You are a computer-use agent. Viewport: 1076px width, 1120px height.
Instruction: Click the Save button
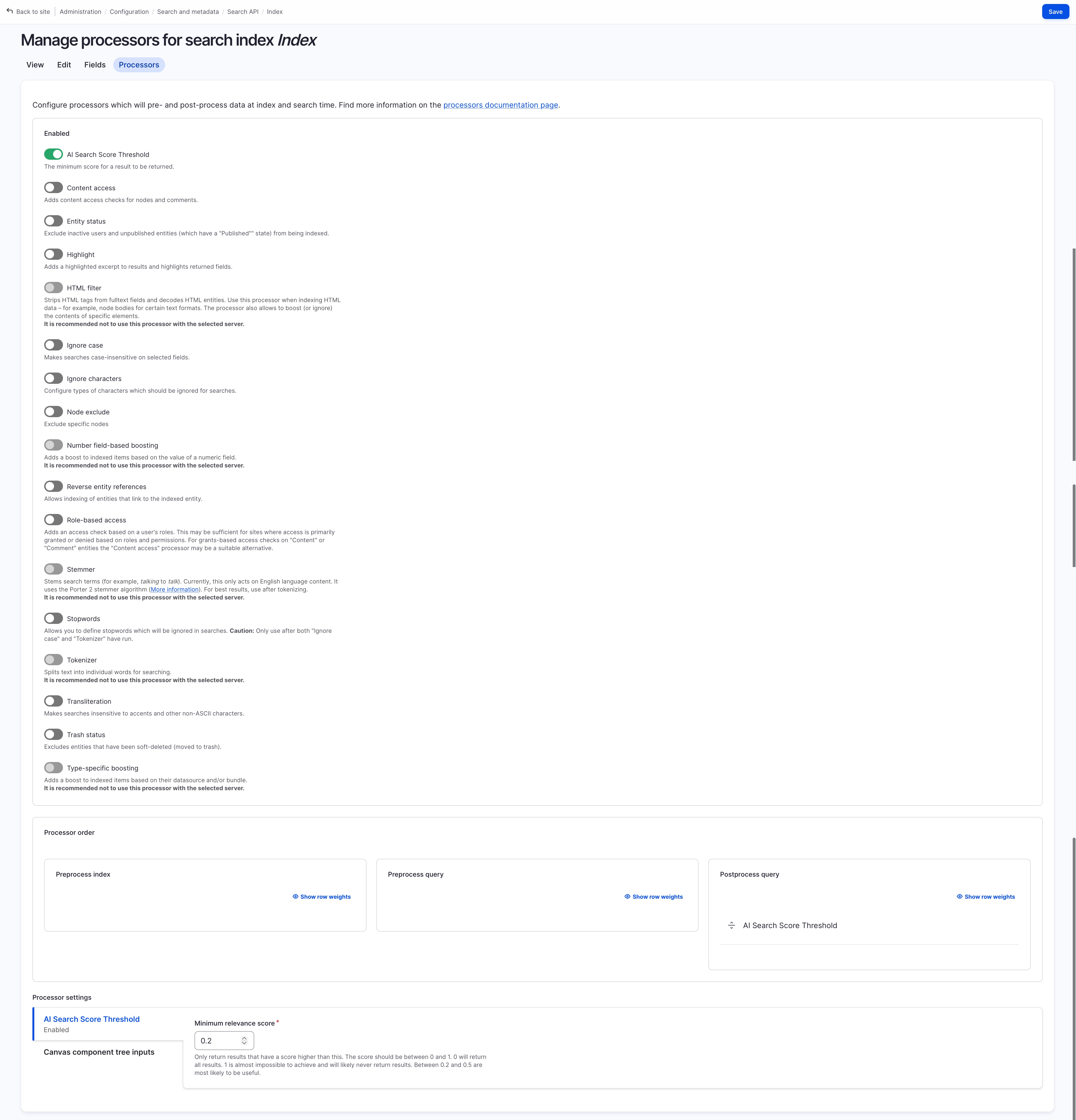tap(1055, 12)
